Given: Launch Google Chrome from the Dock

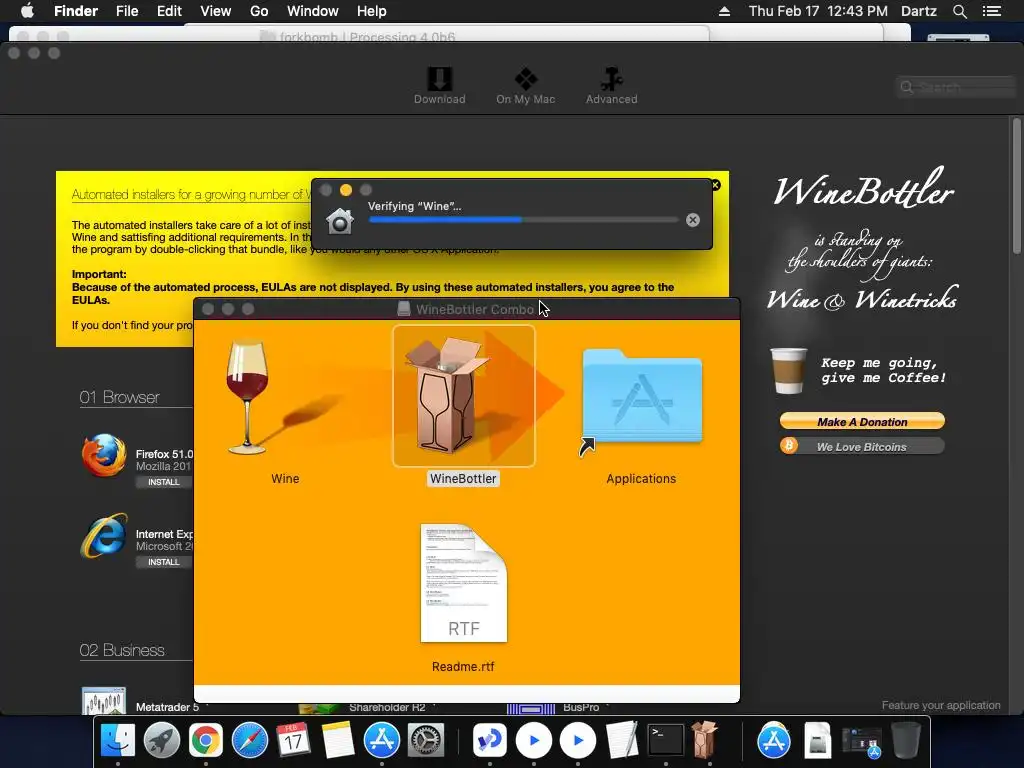Looking at the screenshot, I should pos(206,741).
